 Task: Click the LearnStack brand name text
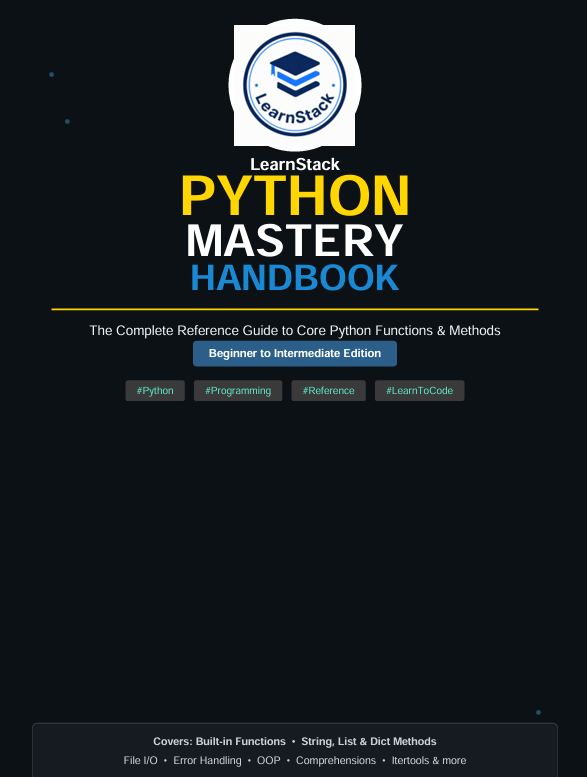[x=295, y=164]
